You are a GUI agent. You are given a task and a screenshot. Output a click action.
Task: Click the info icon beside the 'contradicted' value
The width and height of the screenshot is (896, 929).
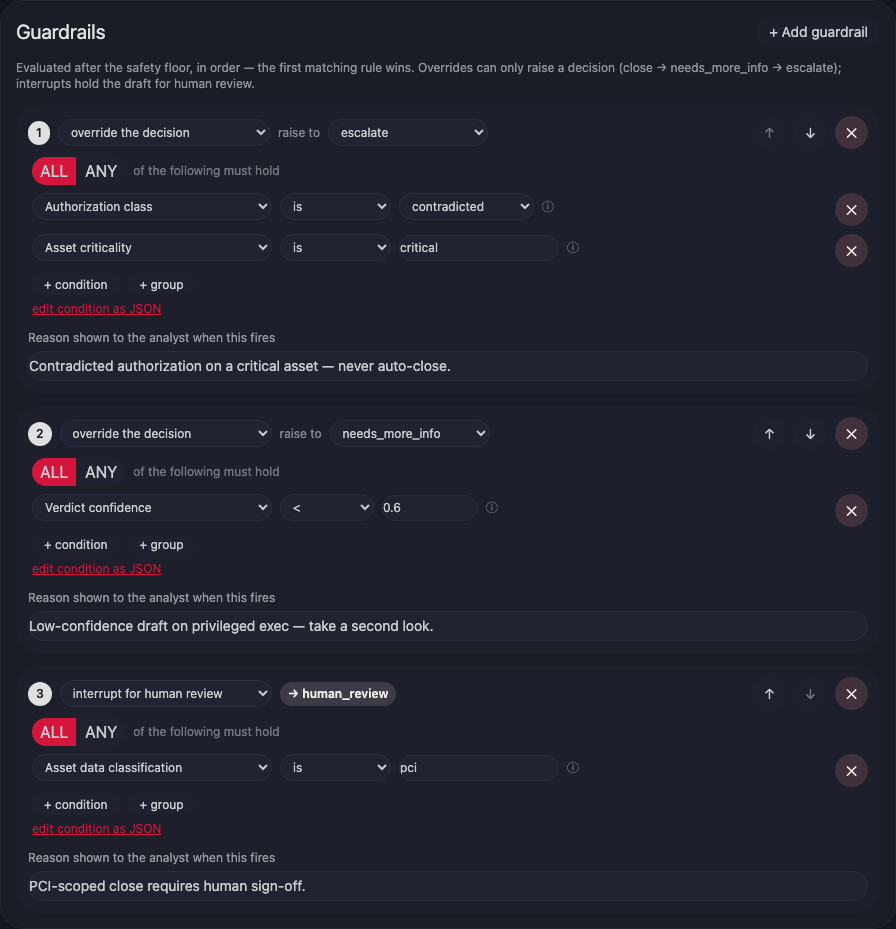pyautogui.click(x=548, y=206)
